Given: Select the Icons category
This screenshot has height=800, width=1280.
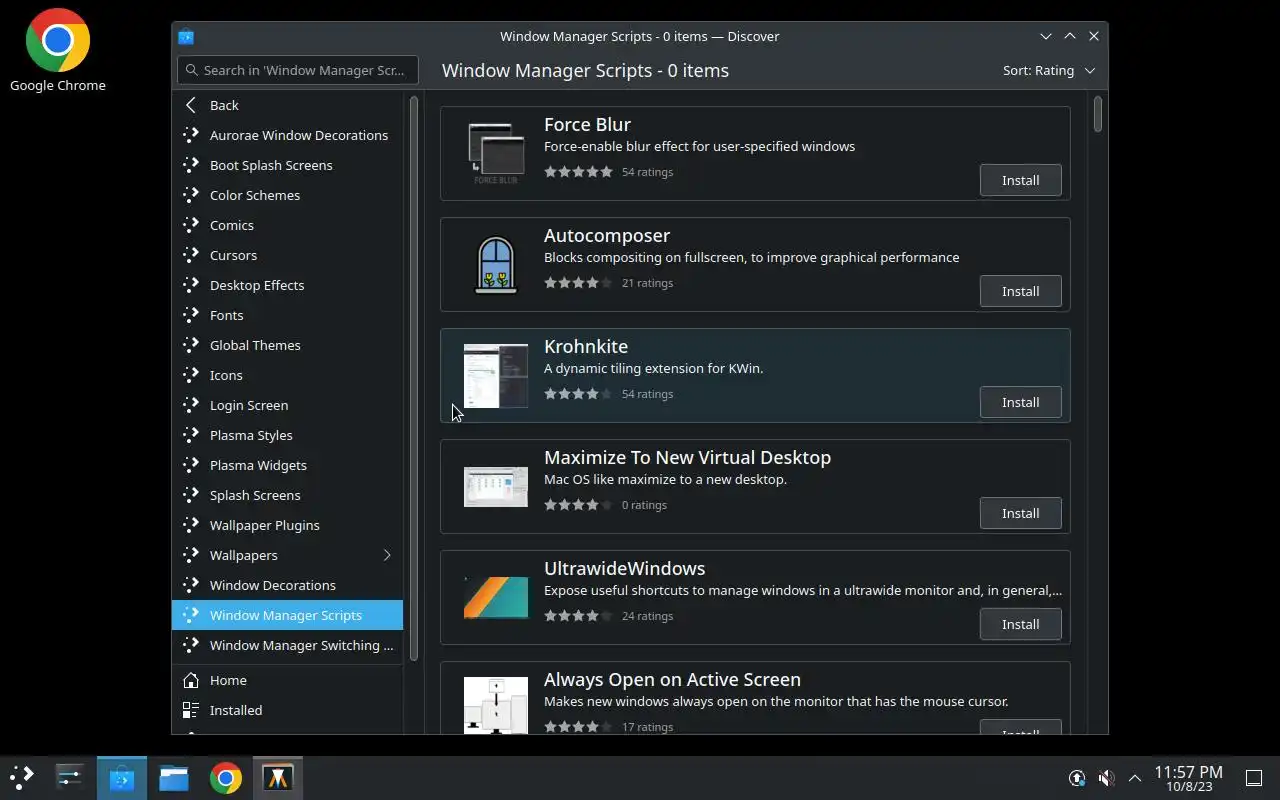Looking at the screenshot, I should (288, 375).
